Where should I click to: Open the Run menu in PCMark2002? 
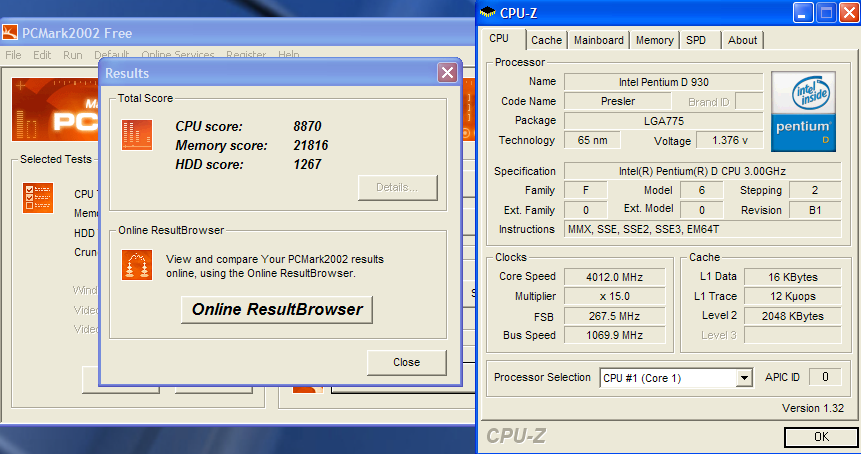coord(72,55)
